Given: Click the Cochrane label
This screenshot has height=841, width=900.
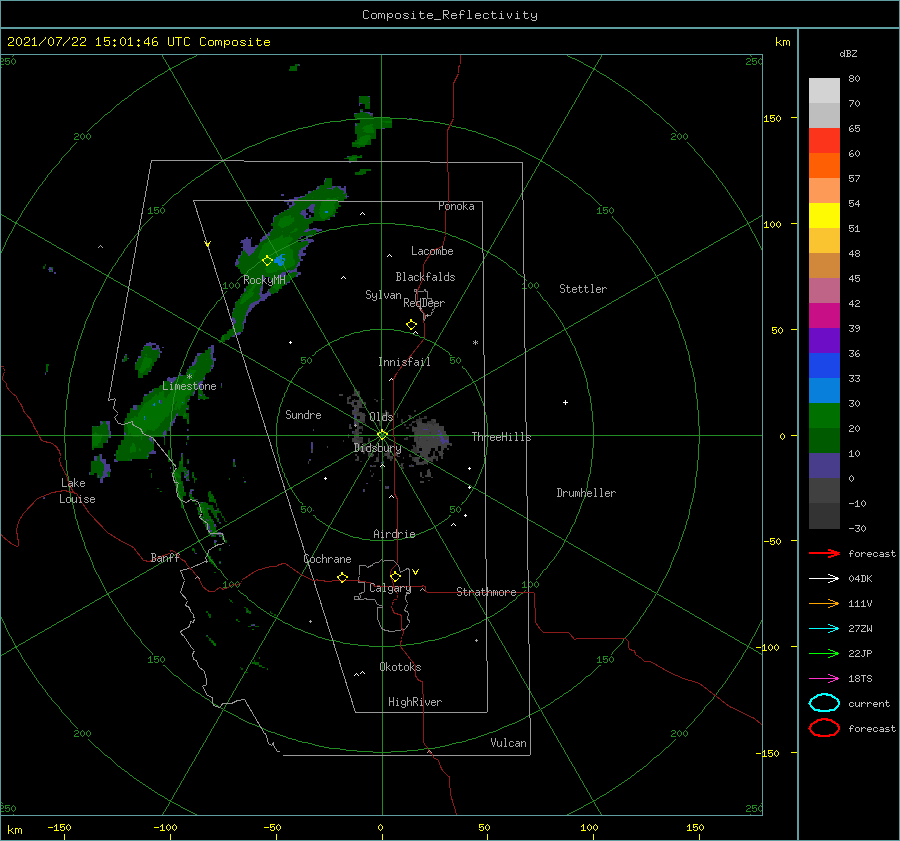Looking at the screenshot, I should point(327,559).
